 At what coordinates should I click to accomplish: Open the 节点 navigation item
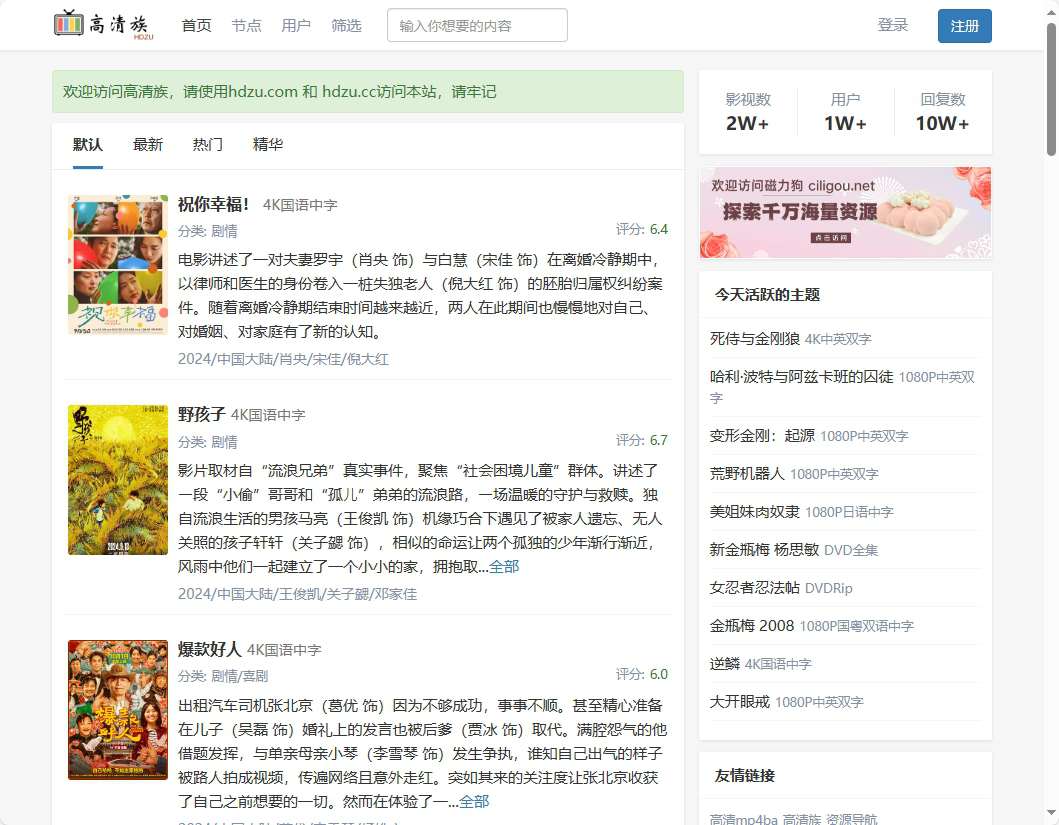246,25
